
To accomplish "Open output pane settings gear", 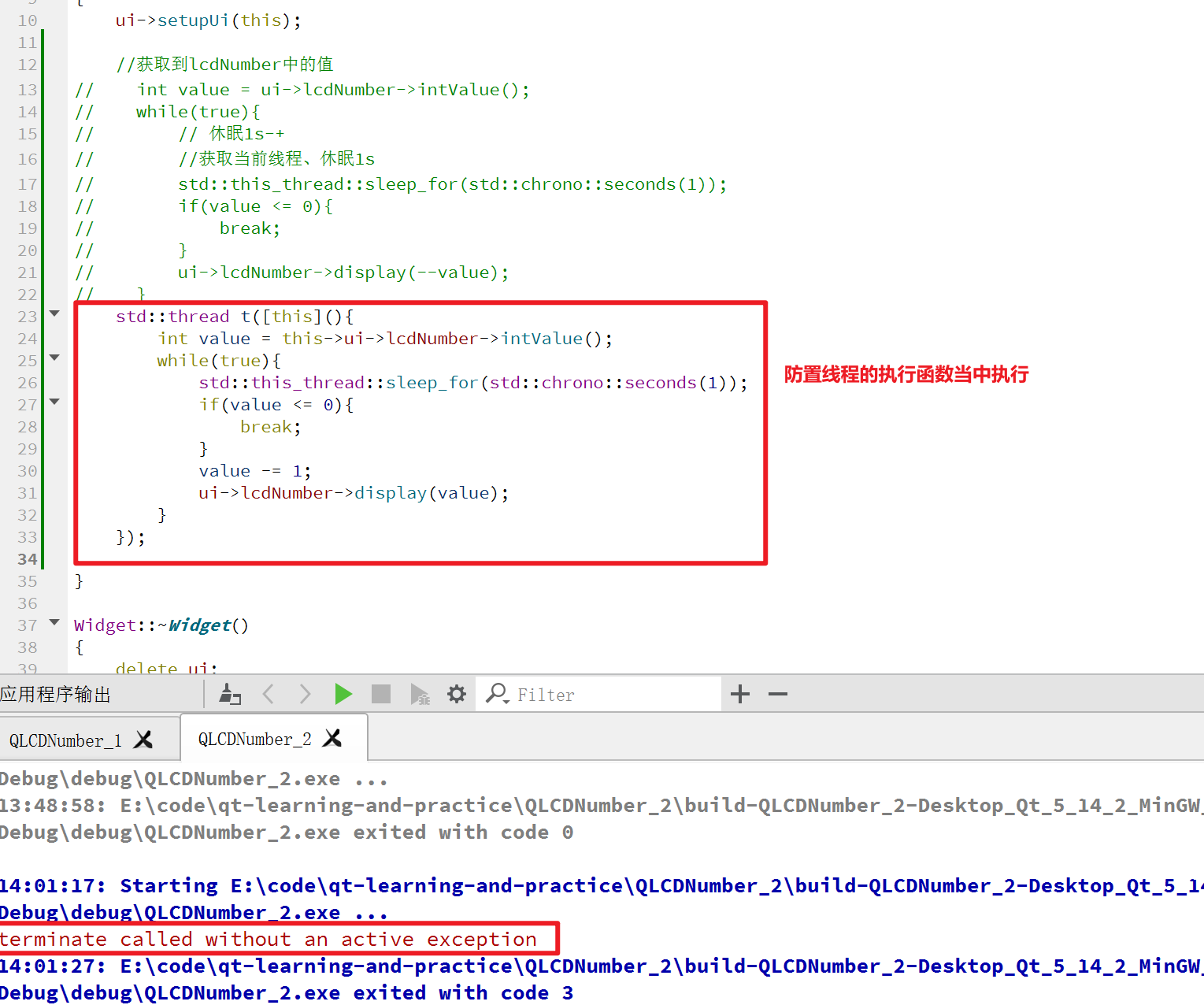I will point(457,694).
